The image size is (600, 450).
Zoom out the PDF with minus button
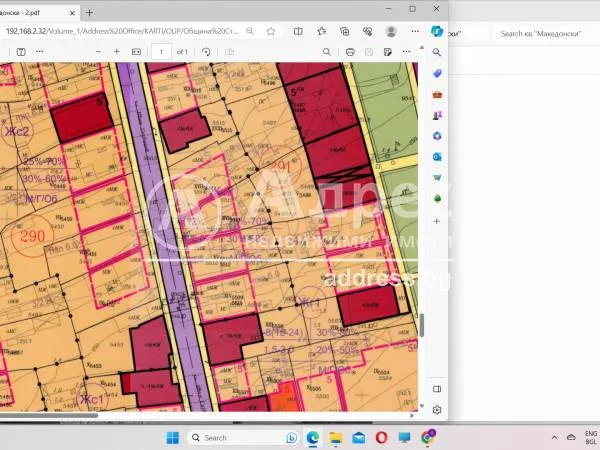[98, 52]
